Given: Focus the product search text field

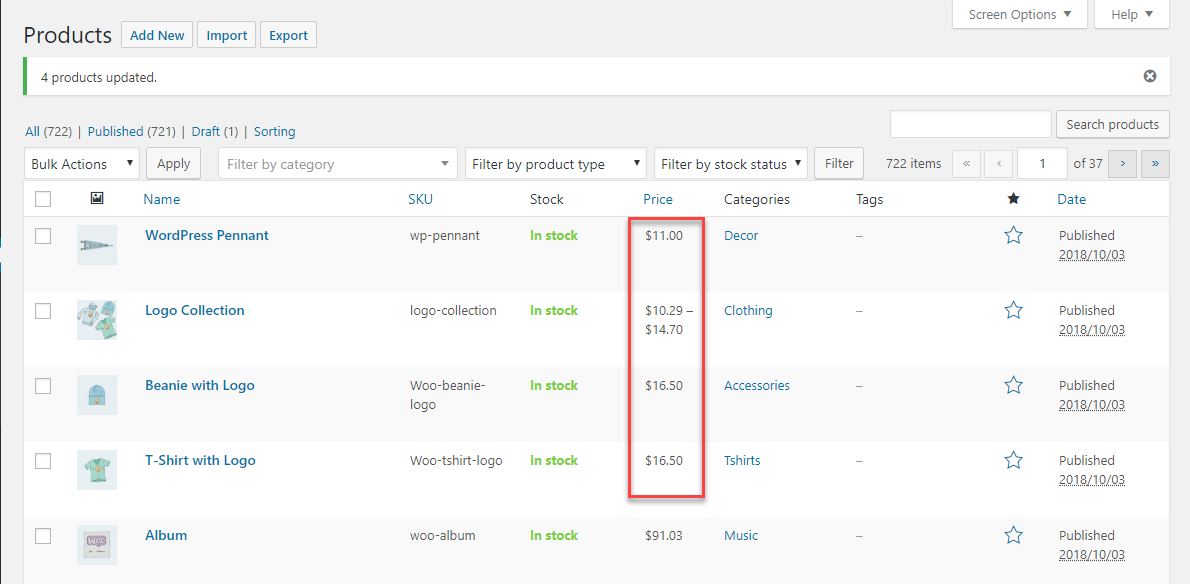Looking at the screenshot, I should pyautogui.click(x=971, y=124).
